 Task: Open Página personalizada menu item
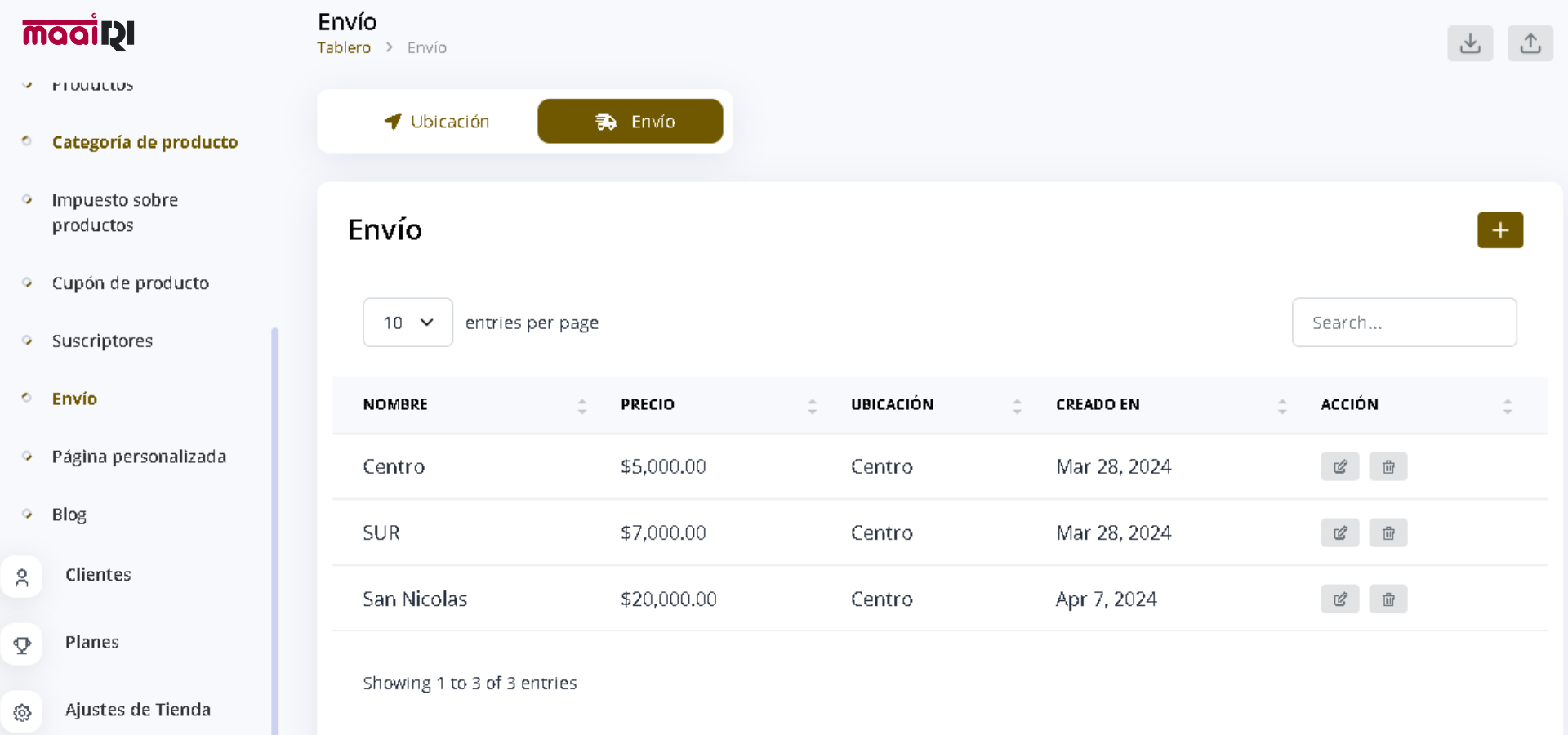pyautogui.click(x=139, y=457)
